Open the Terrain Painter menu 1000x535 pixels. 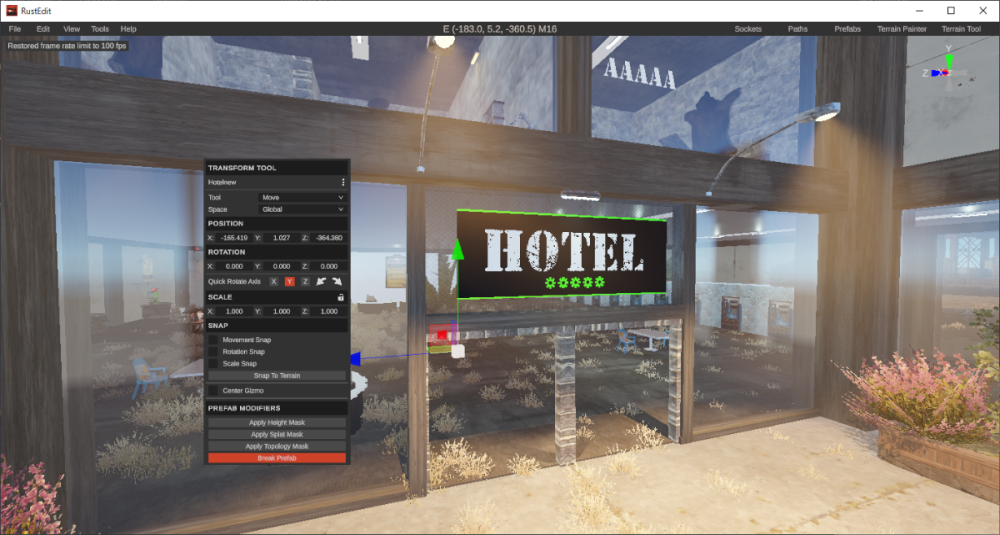[901, 29]
